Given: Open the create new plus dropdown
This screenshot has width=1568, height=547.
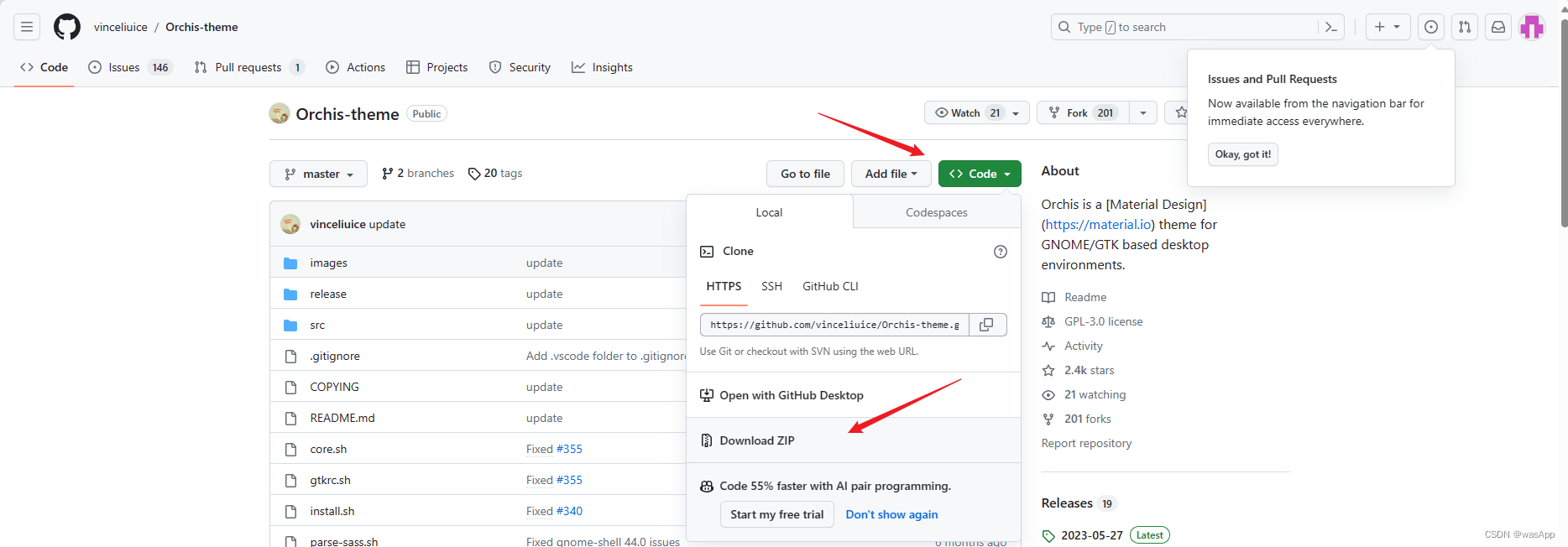Looking at the screenshot, I should [1388, 27].
